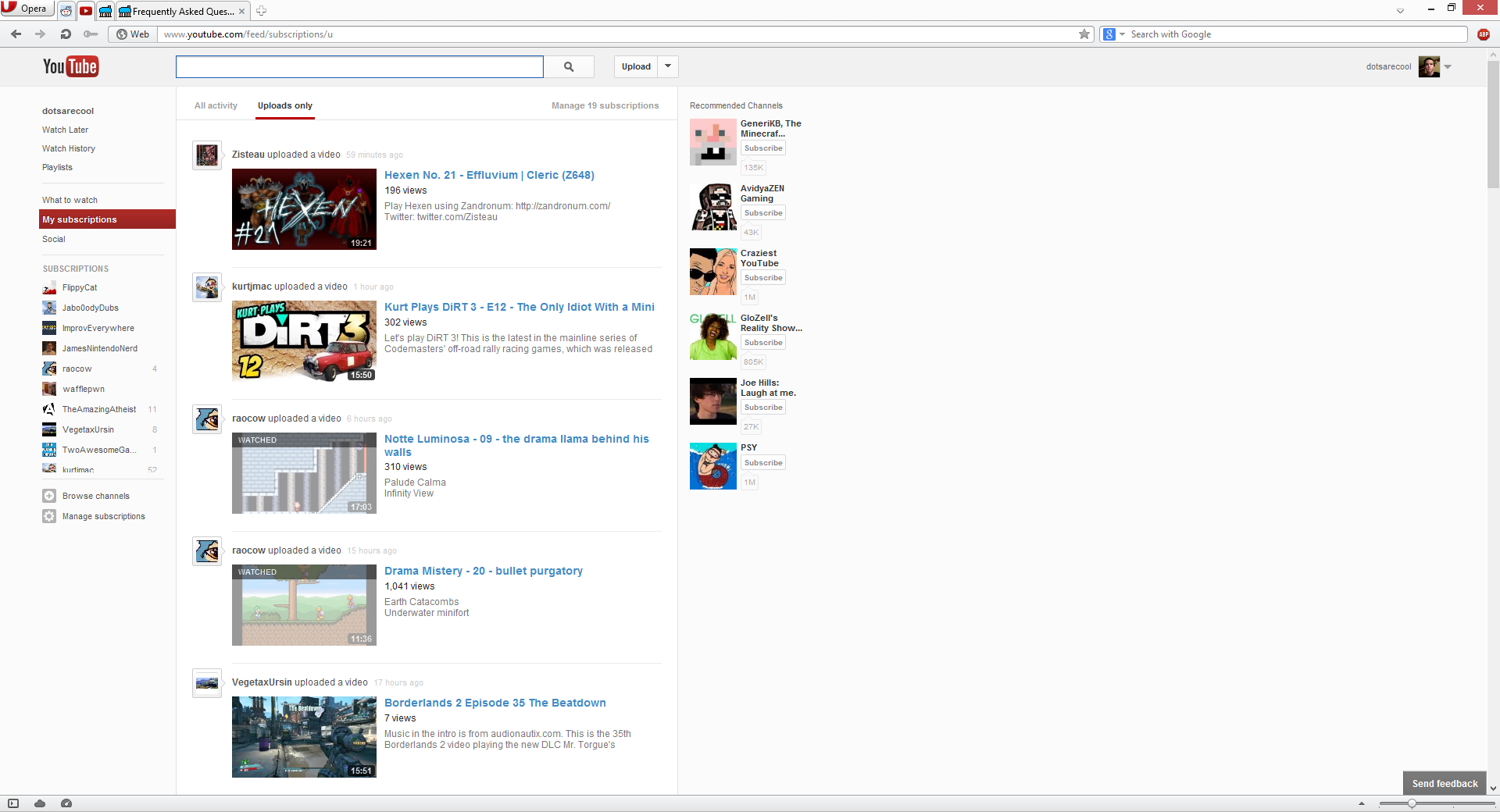1500x812 pixels.
Task: Click the Browse channels plus icon
Action: pos(49,496)
